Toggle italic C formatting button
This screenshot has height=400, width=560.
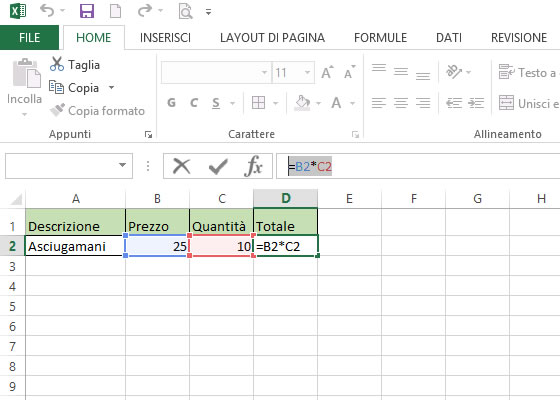coord(194,103)
